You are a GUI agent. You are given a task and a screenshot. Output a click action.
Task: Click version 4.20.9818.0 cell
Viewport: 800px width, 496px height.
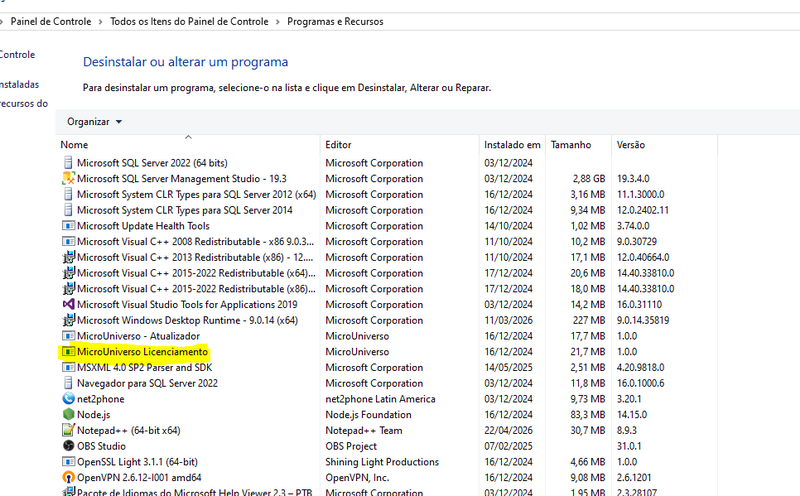click(x=640, y=367)
